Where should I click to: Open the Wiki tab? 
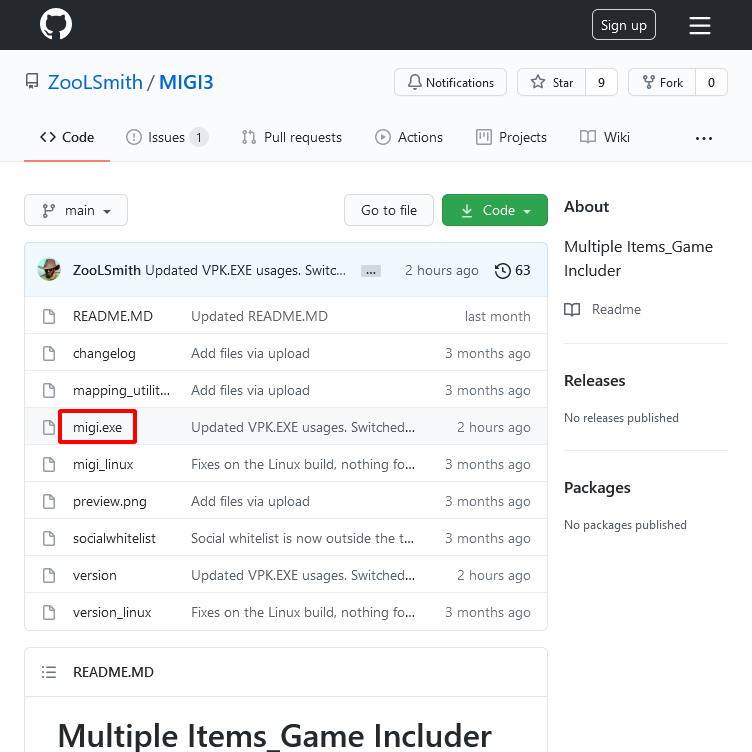click(604, 137)
